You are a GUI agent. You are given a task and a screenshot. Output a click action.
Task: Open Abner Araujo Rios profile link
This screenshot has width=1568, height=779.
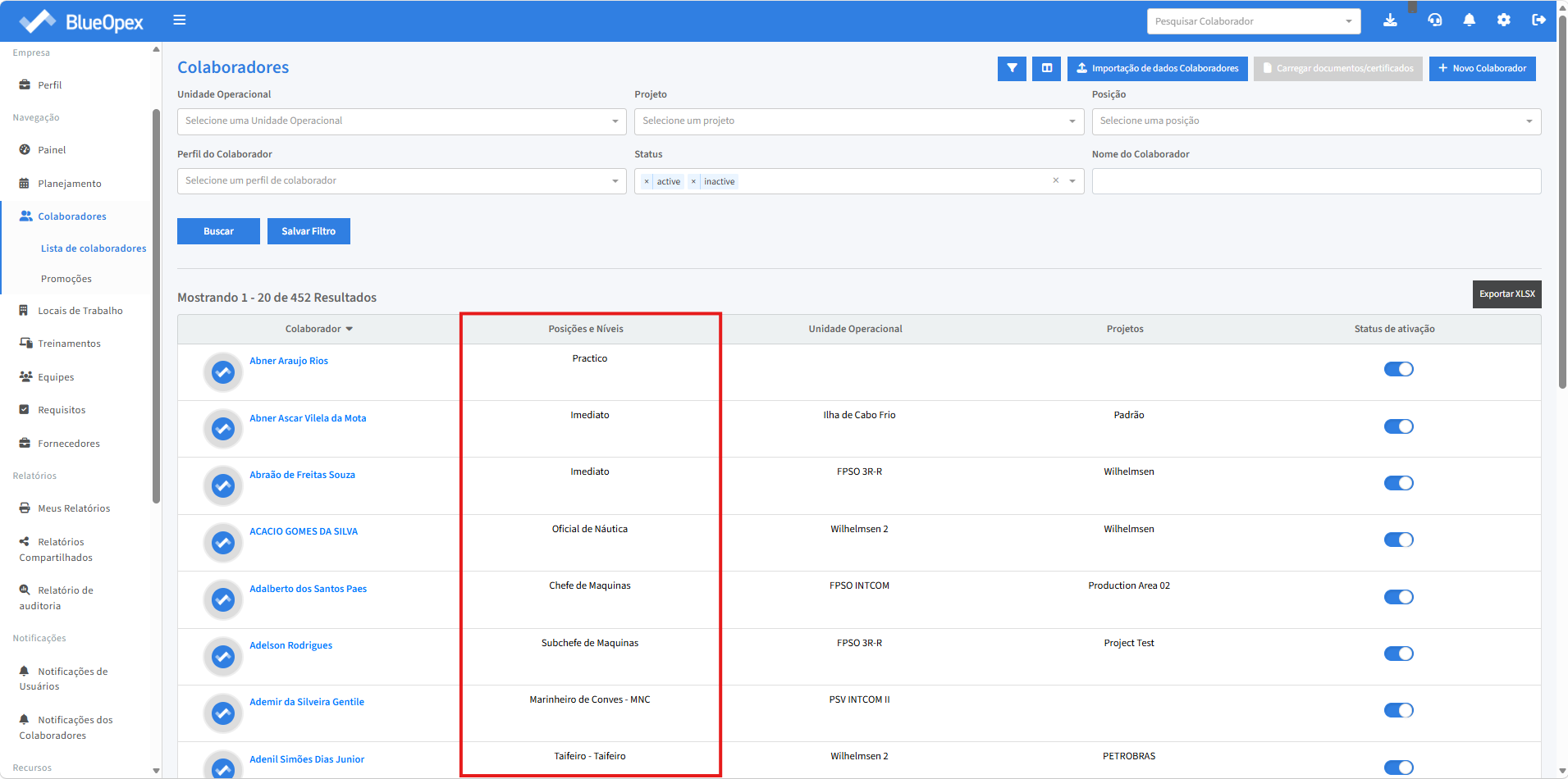[x=289, y=361]
